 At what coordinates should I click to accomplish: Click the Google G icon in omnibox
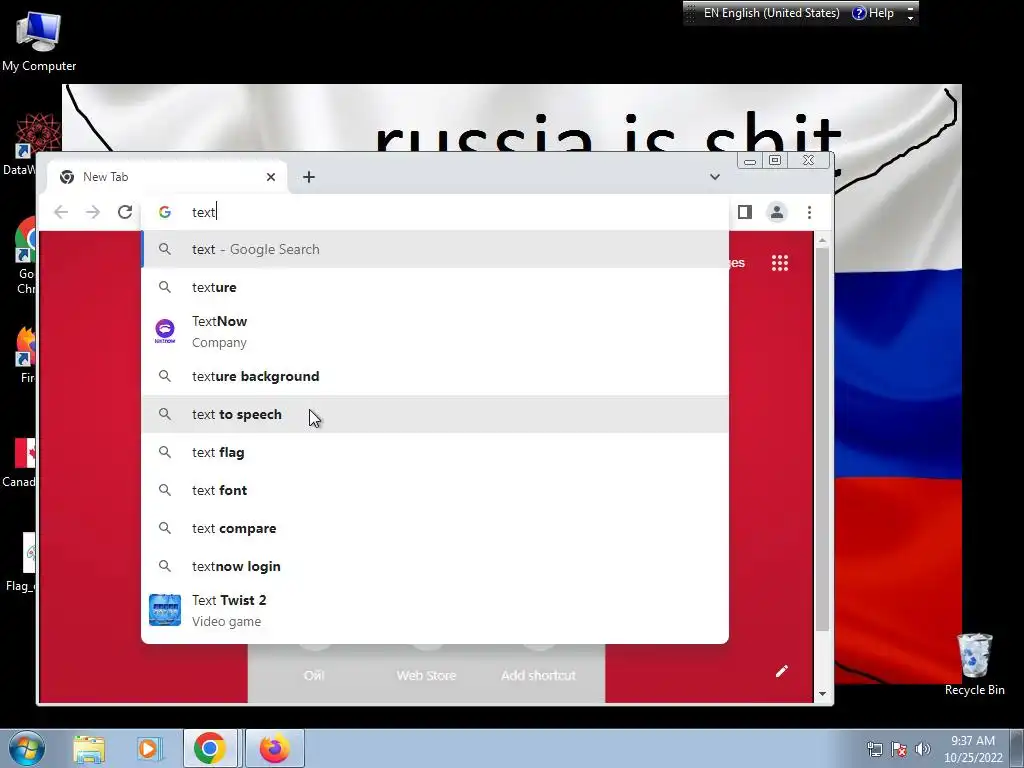pos(165,212)
